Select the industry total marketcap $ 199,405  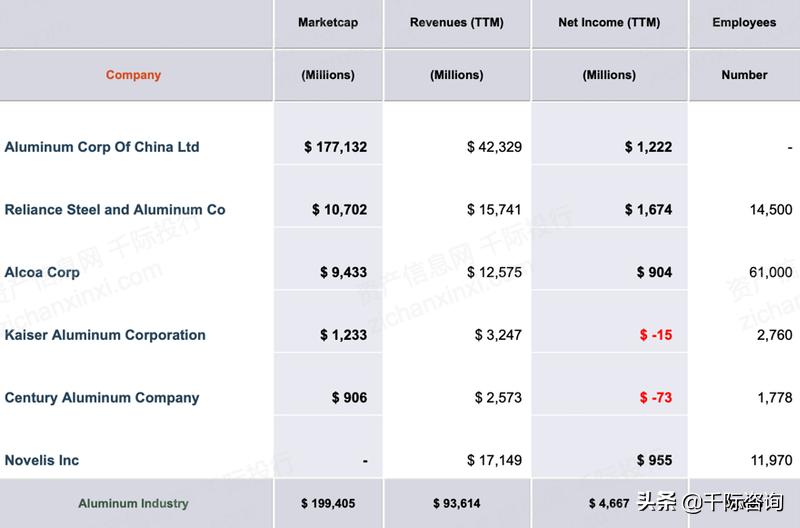(328, 504)
